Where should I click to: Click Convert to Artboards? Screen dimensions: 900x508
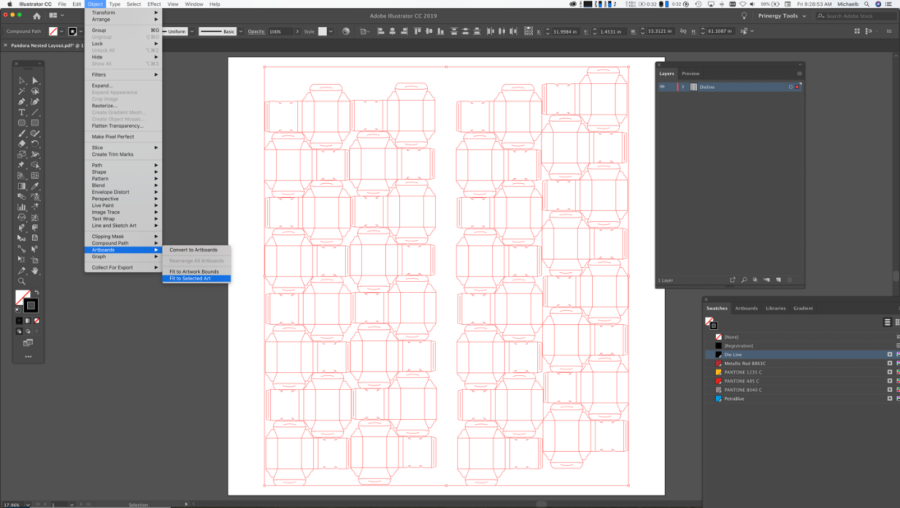(x=193, y=250)
